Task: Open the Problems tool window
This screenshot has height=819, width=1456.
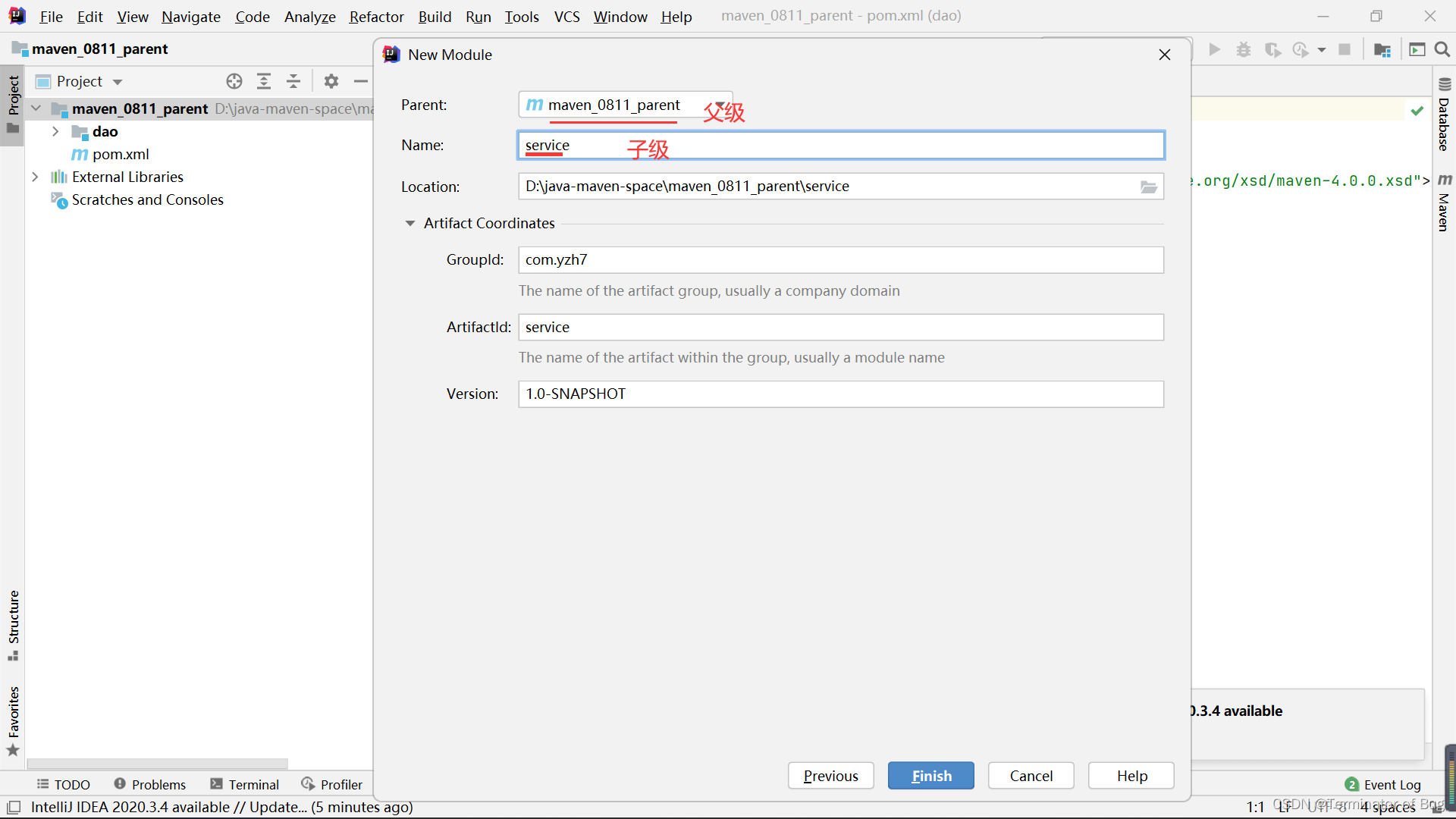Action: click(150, 784)
